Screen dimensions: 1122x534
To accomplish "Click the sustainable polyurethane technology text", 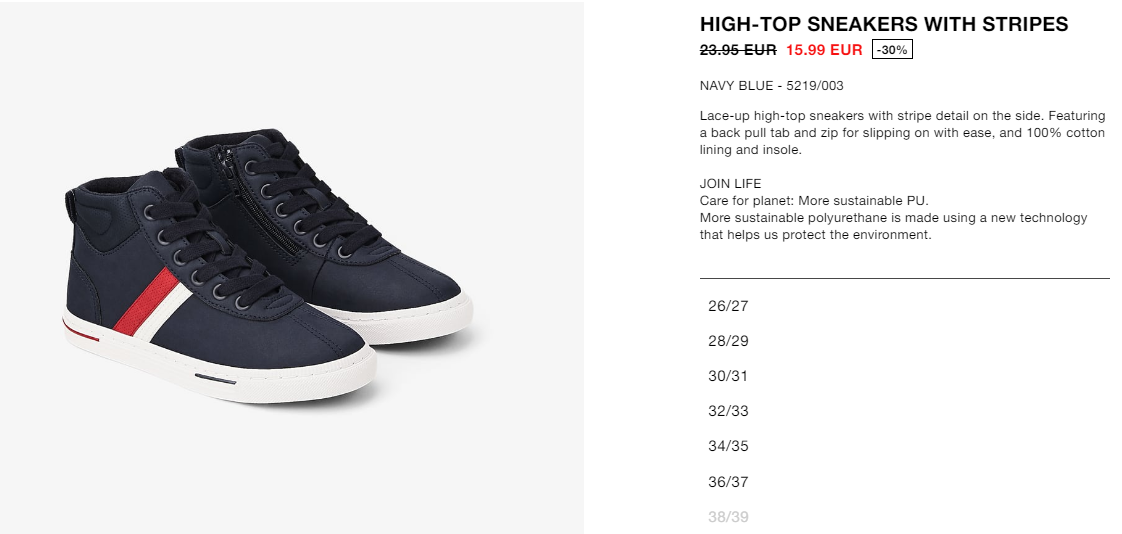I will click(x=893, y=226).
